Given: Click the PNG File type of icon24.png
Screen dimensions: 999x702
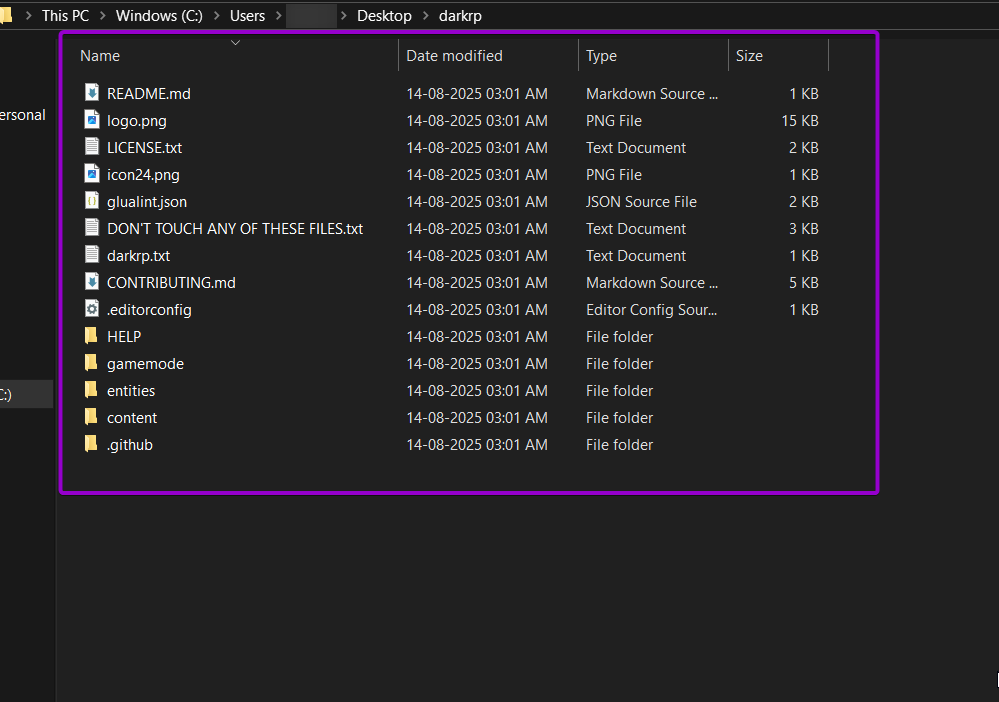Looking at the screenshot, I should coord(614,175).
